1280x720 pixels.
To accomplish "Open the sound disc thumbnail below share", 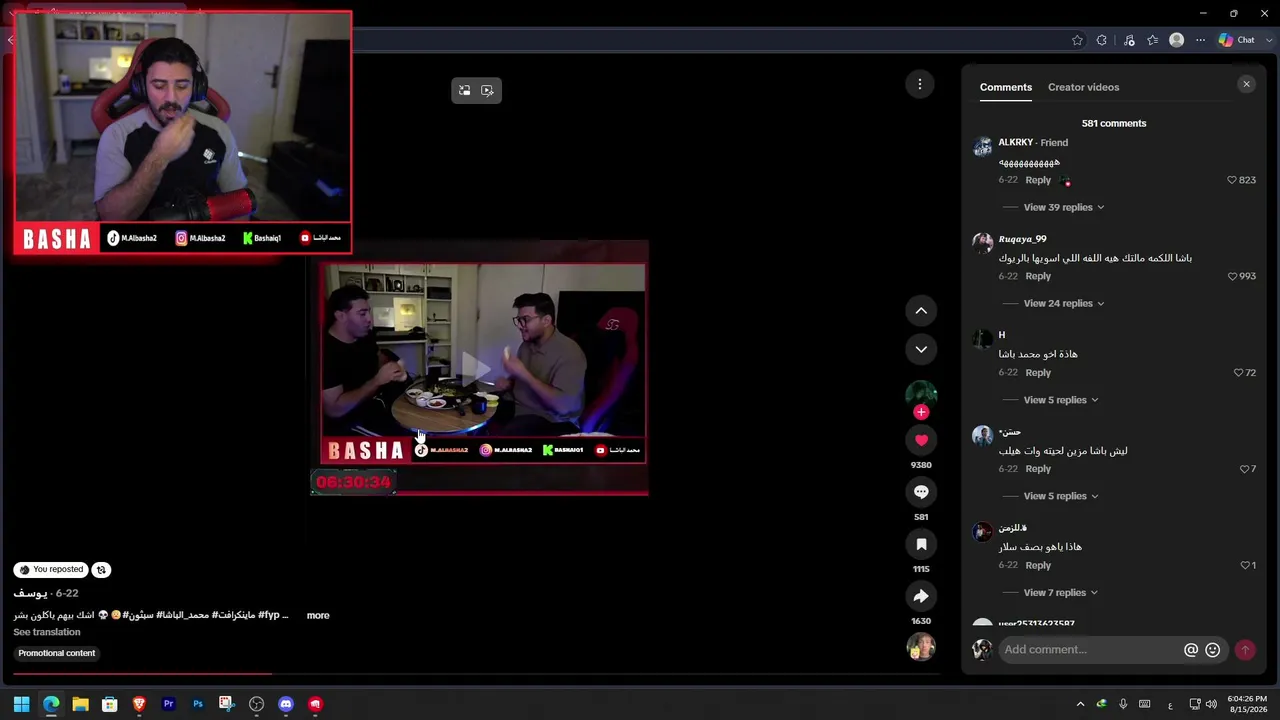I will tap(921, 646).
